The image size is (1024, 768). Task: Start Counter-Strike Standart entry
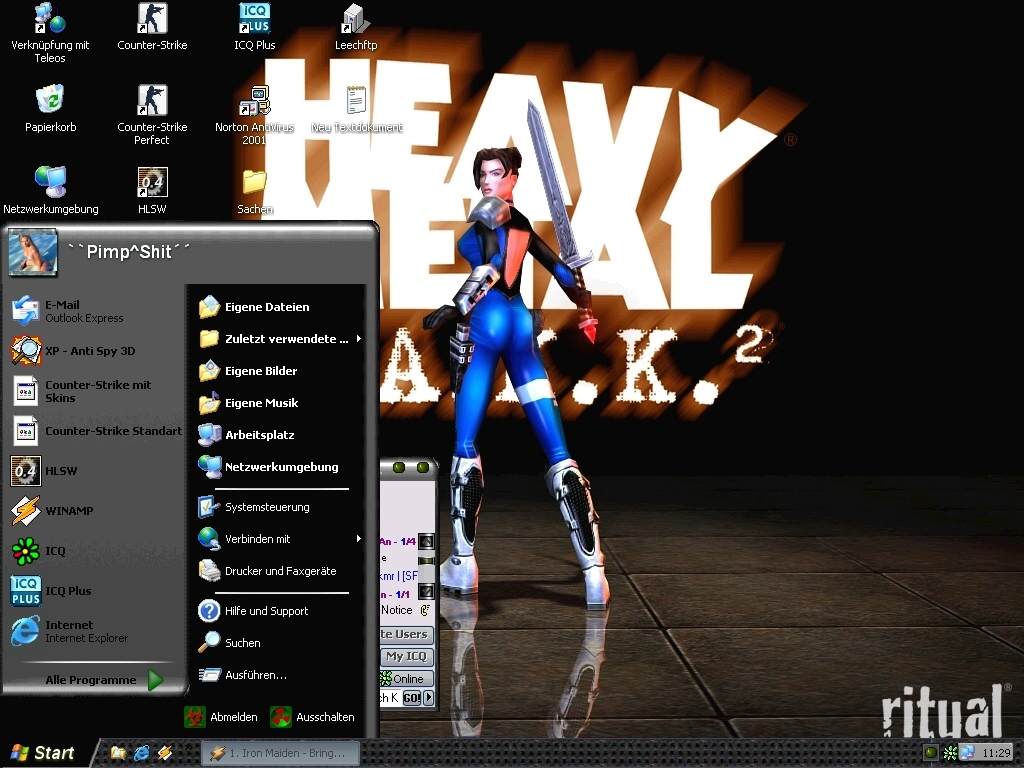[x=97, y=431]
